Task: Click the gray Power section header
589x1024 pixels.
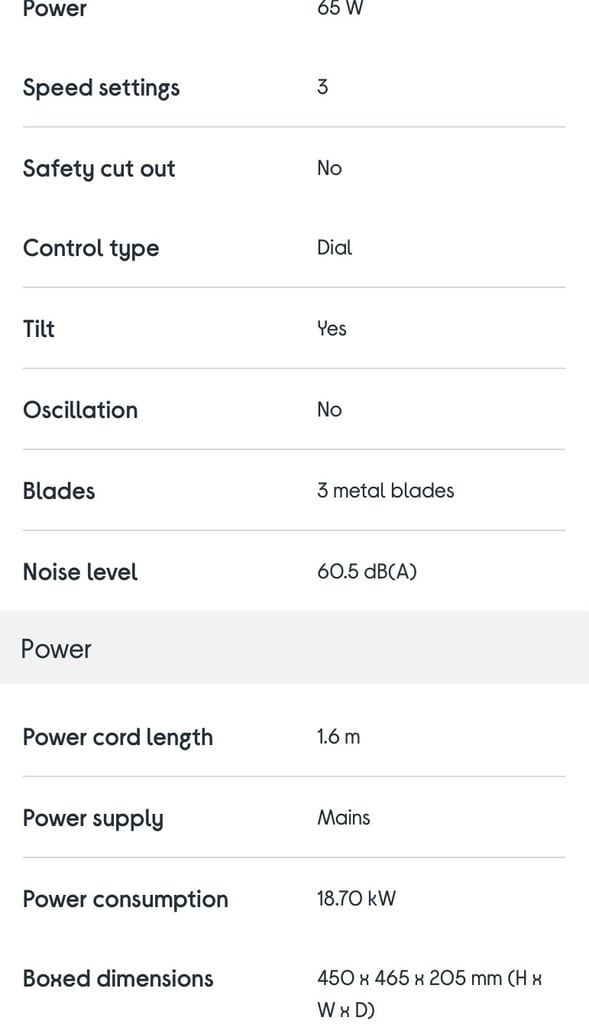Action: 294,648
